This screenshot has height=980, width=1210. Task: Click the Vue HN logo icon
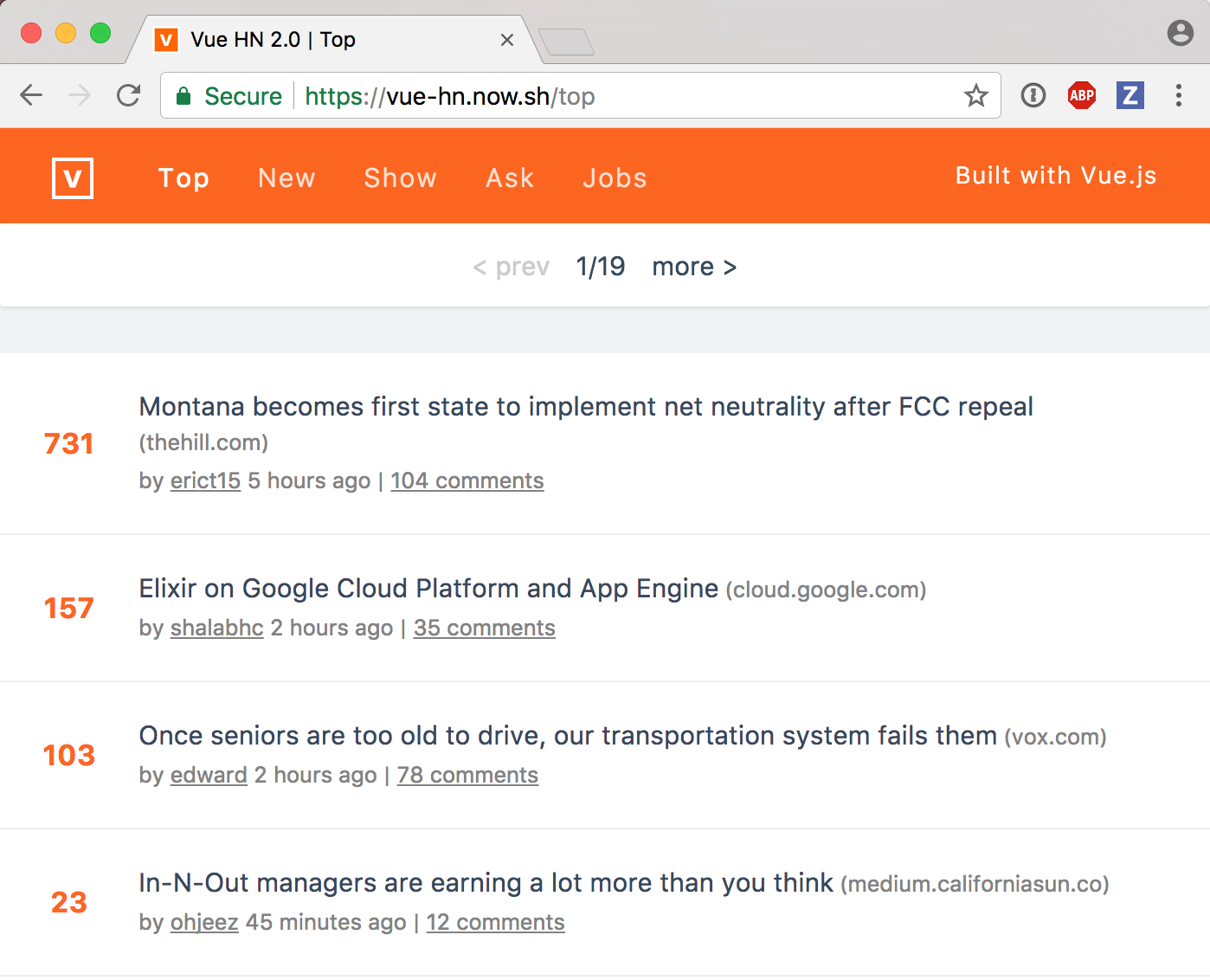(72, 178)
